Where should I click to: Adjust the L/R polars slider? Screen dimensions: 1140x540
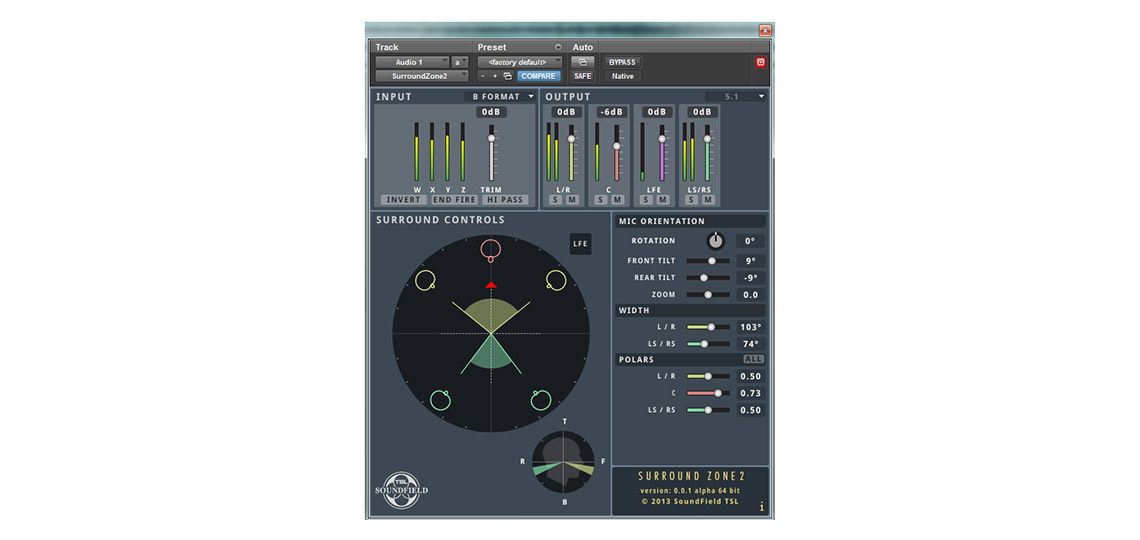(707, 376)
